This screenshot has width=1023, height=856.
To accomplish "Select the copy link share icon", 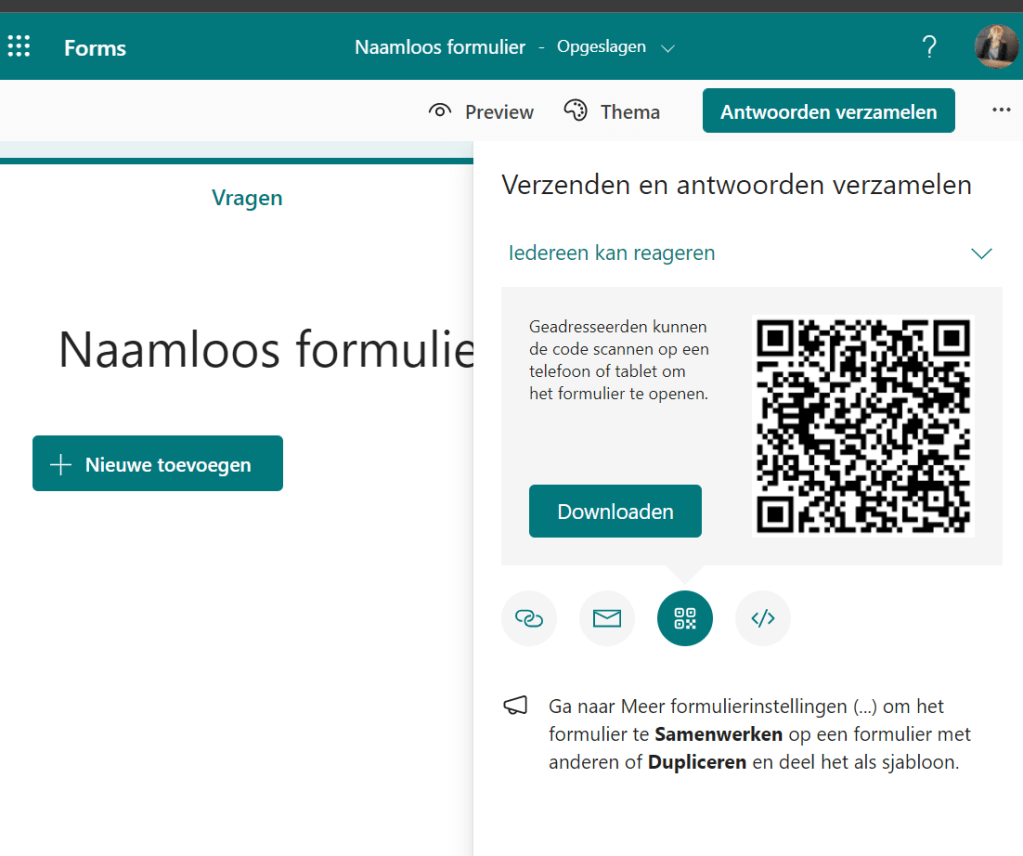I will point(528,619).
